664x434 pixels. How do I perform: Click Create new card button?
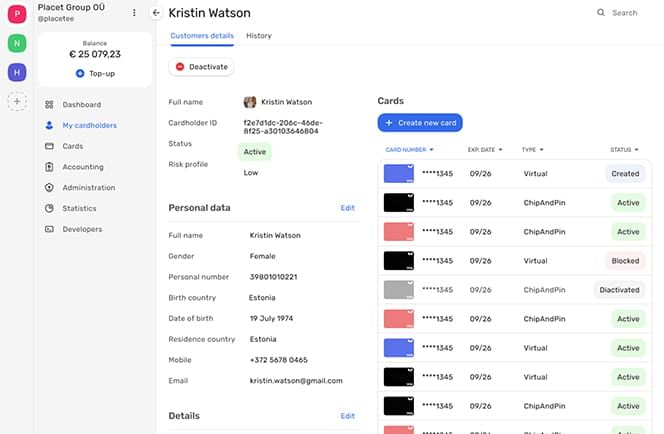tap(420, 123)
